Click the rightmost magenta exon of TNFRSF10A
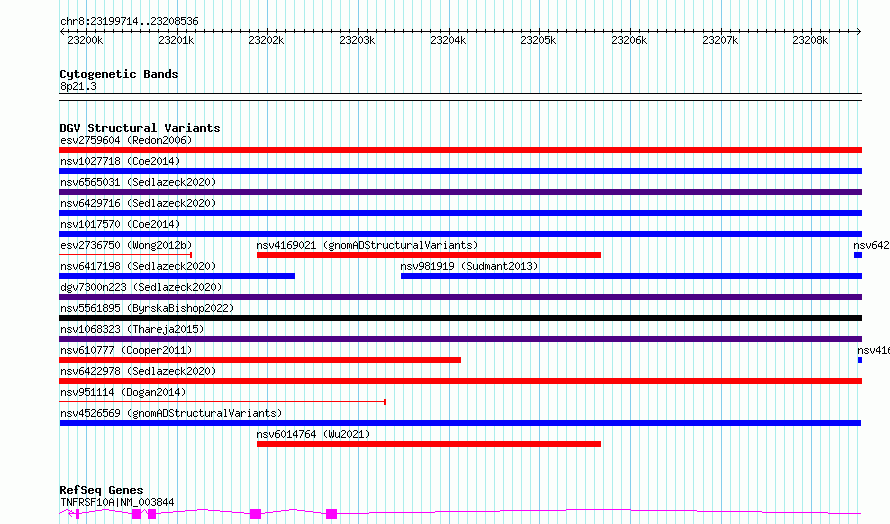This screenshot has height=524, width=890. coord(331,514)
